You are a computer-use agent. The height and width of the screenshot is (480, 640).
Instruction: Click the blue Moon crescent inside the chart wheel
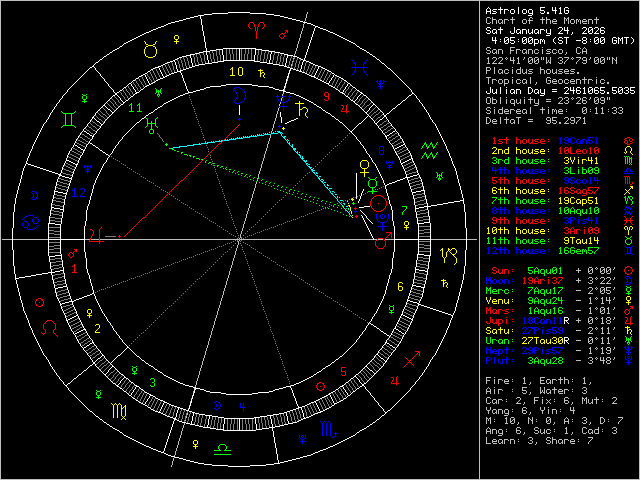[239, 96]
